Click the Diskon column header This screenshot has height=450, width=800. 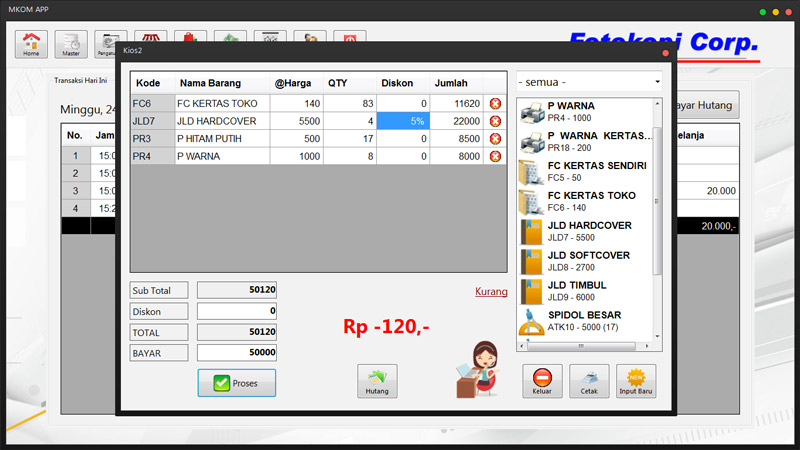[x=403, y=83]
